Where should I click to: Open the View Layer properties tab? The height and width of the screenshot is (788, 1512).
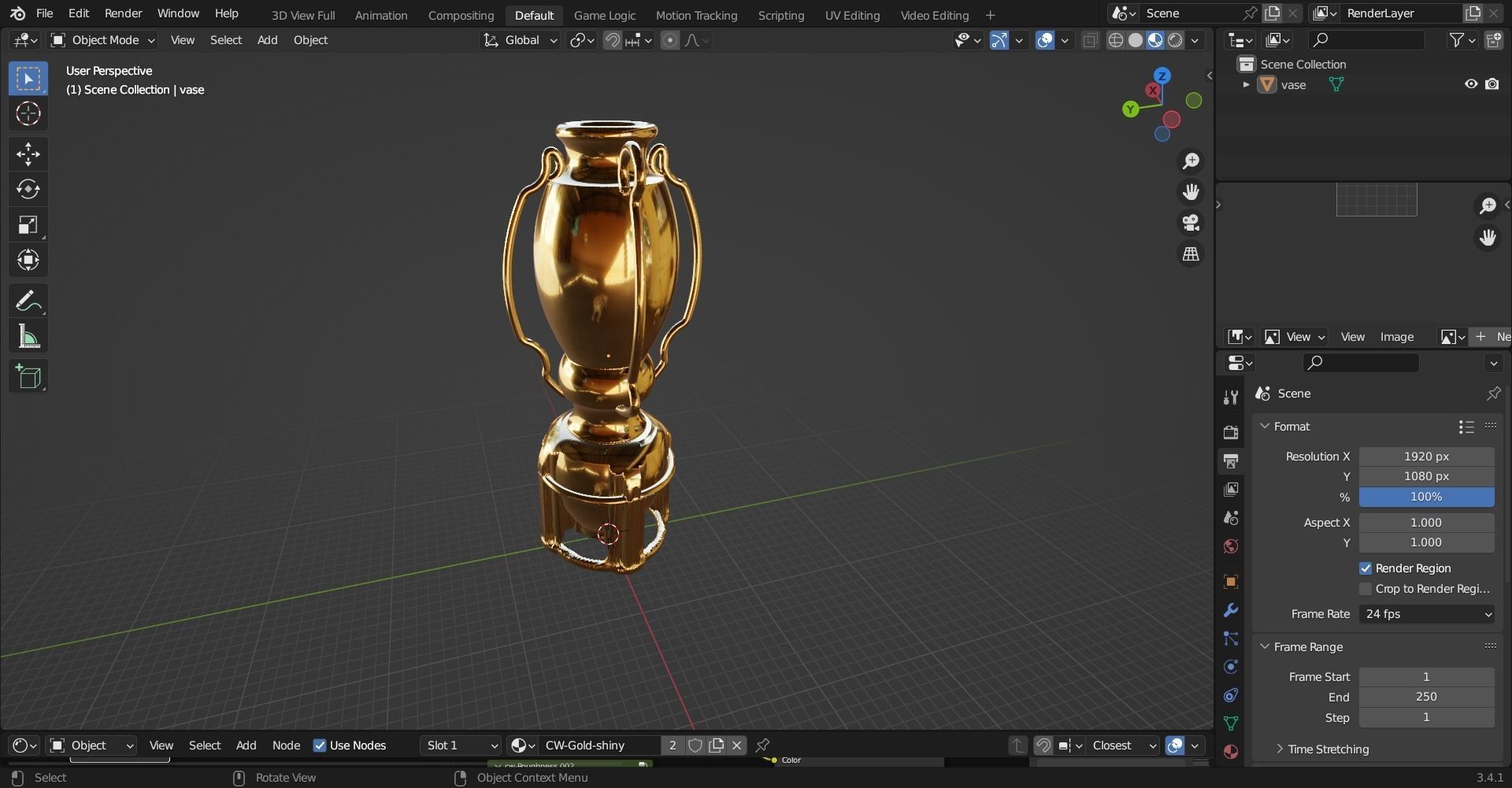pos(1231,489)
